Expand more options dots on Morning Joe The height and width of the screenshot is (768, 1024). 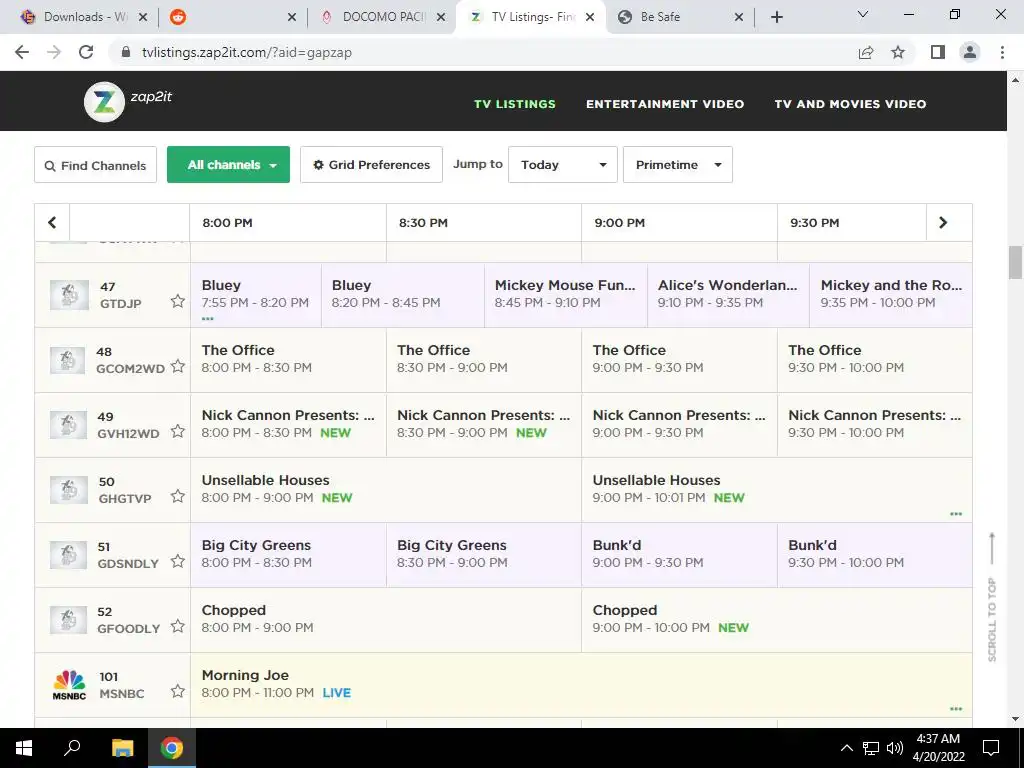point(956,709)
